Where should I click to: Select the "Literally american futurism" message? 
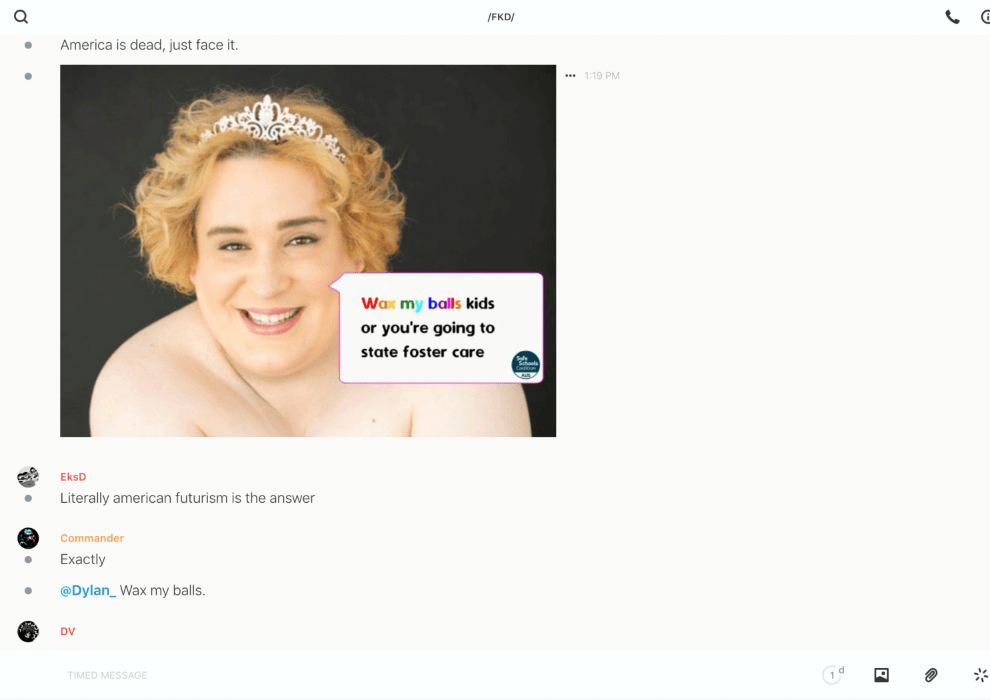point(187,498)
